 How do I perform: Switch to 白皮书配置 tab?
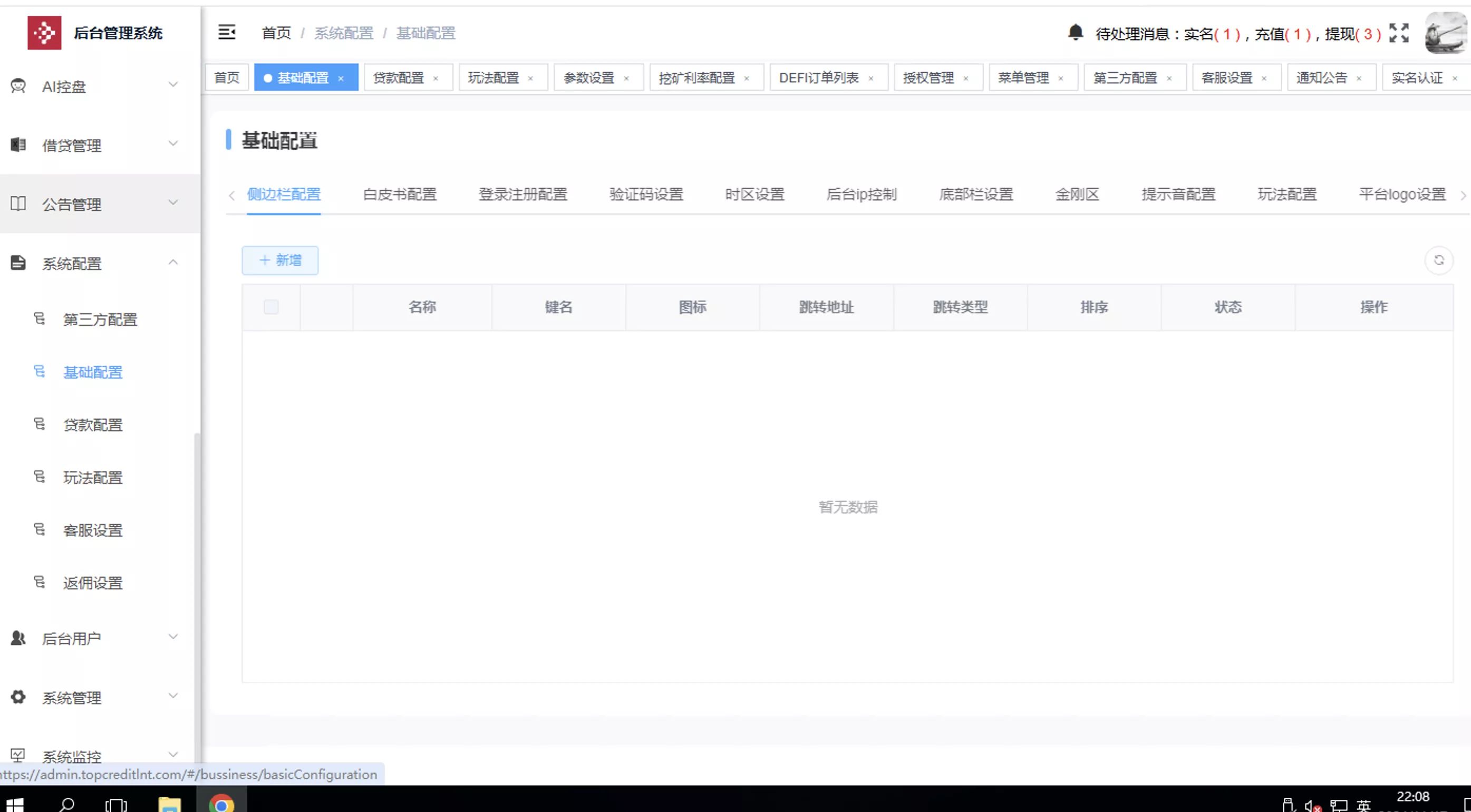click(400, 195)
